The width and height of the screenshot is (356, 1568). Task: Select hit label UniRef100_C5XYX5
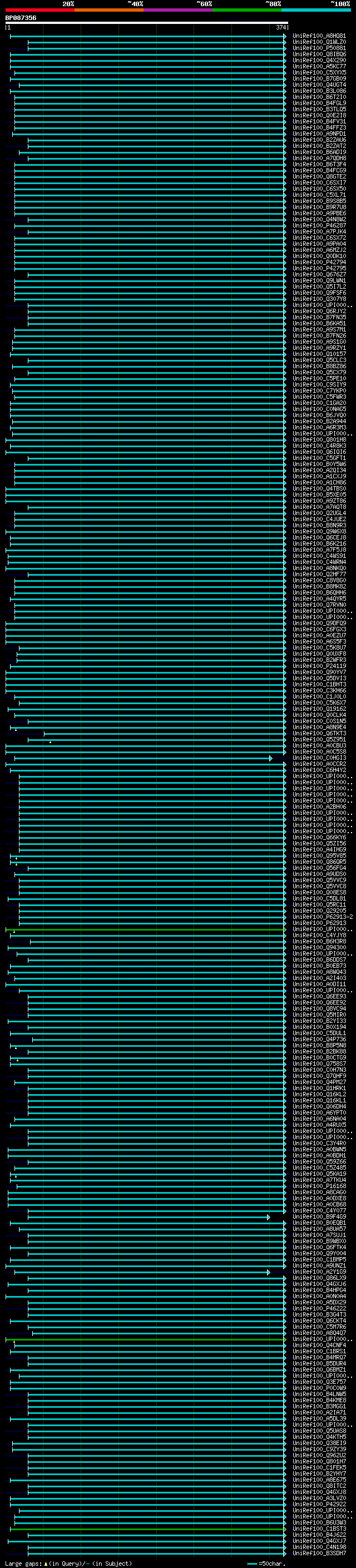point(319,72)
